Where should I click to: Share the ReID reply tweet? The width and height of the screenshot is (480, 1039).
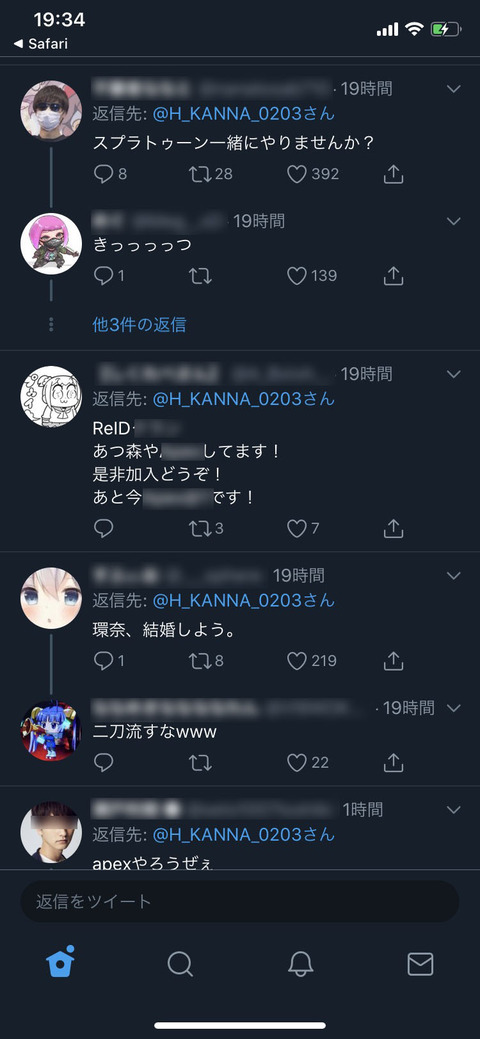pos(394,528)
